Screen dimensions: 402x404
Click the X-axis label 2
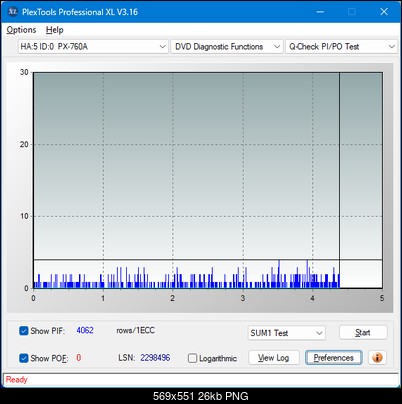point(173,298)
